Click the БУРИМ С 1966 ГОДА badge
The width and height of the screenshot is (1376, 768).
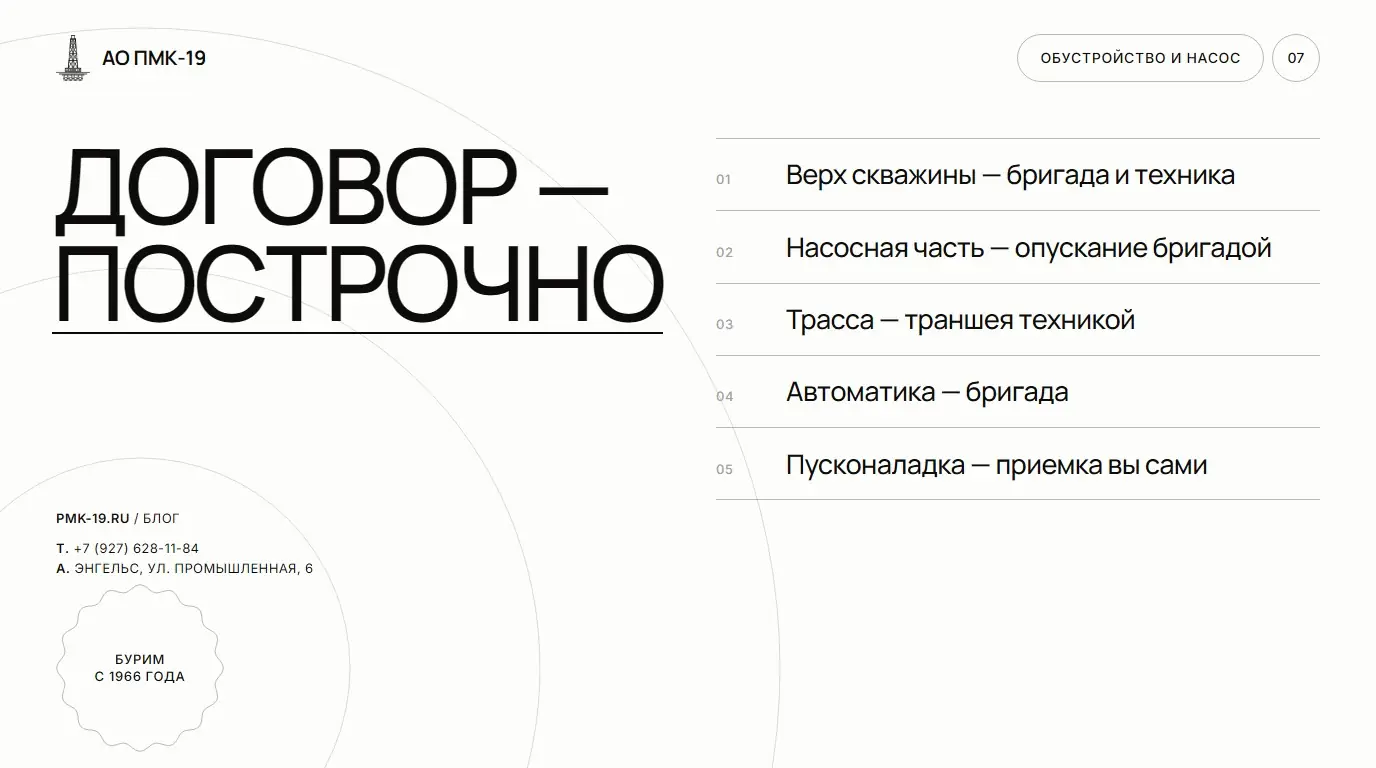coord(140,668)
